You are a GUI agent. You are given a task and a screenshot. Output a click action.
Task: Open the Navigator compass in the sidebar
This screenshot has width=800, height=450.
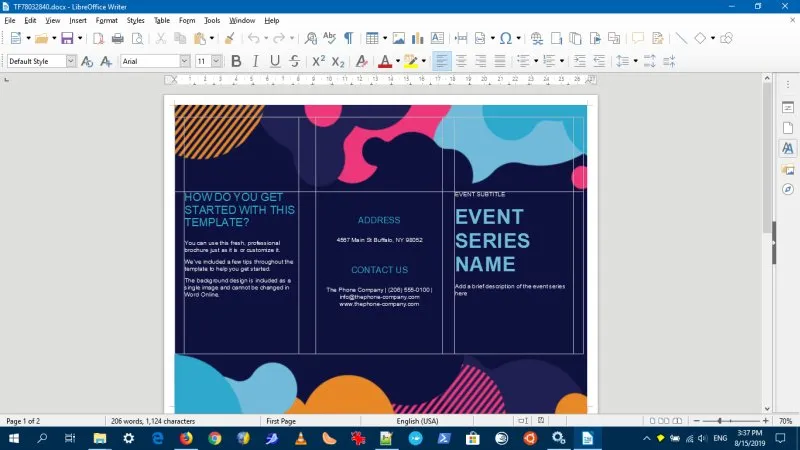(787, 189)
